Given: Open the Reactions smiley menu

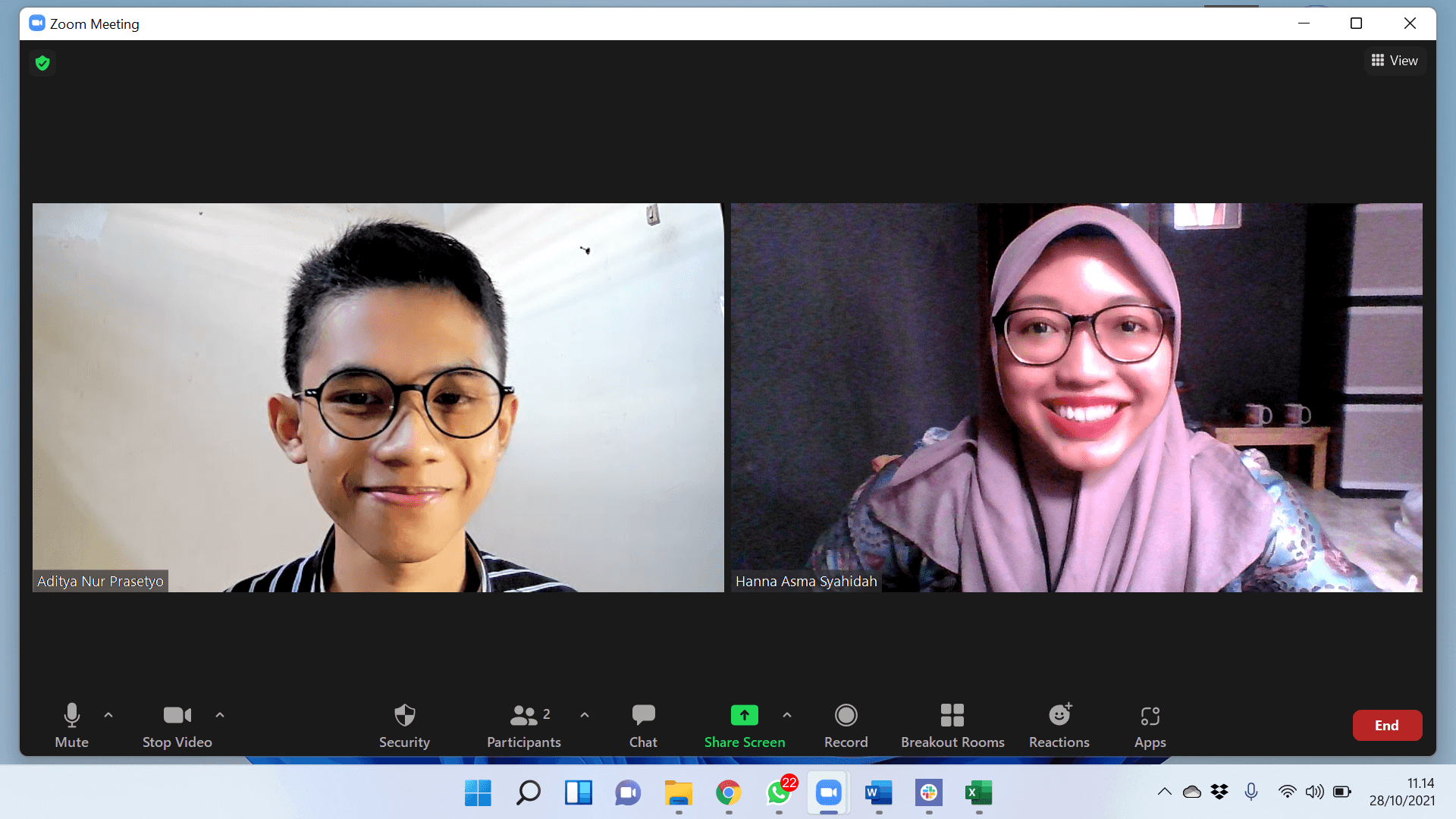Looking at the screenshot, I should coord(1059,724).
